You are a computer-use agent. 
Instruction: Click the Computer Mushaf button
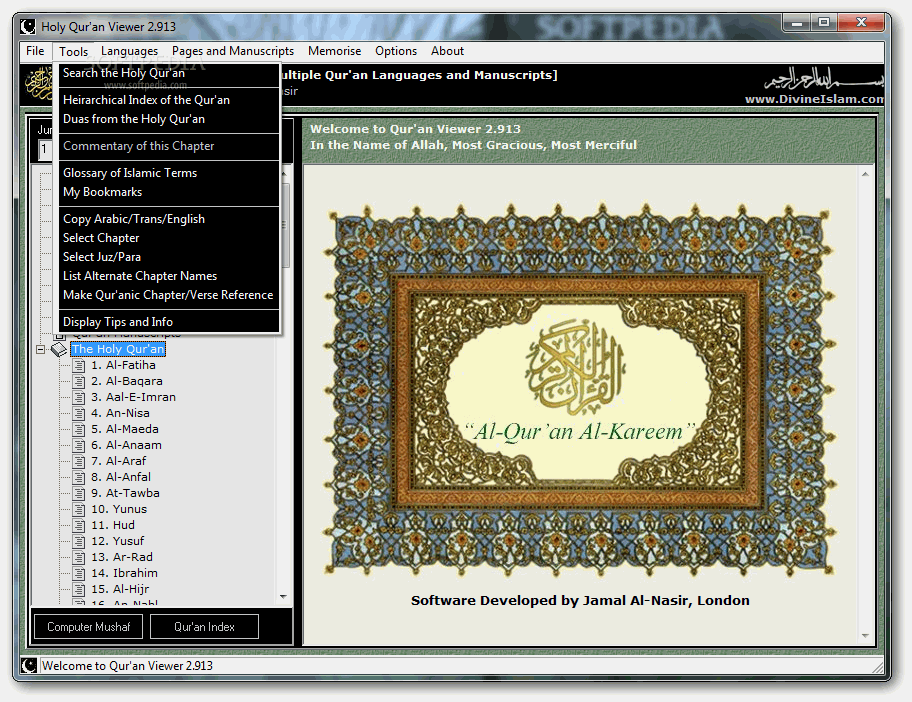pos(88,627)
